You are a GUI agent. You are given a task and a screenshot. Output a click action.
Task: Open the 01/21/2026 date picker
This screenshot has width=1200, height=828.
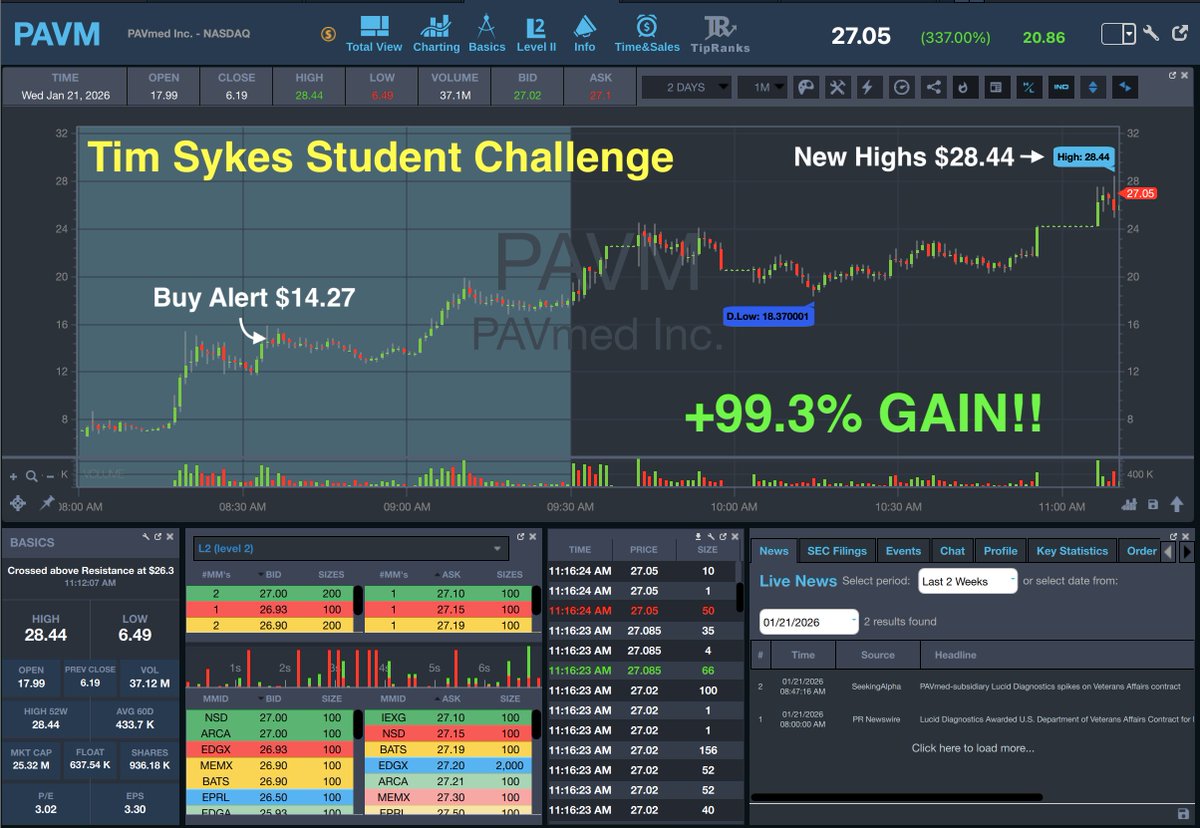click(x=809, y=621)
